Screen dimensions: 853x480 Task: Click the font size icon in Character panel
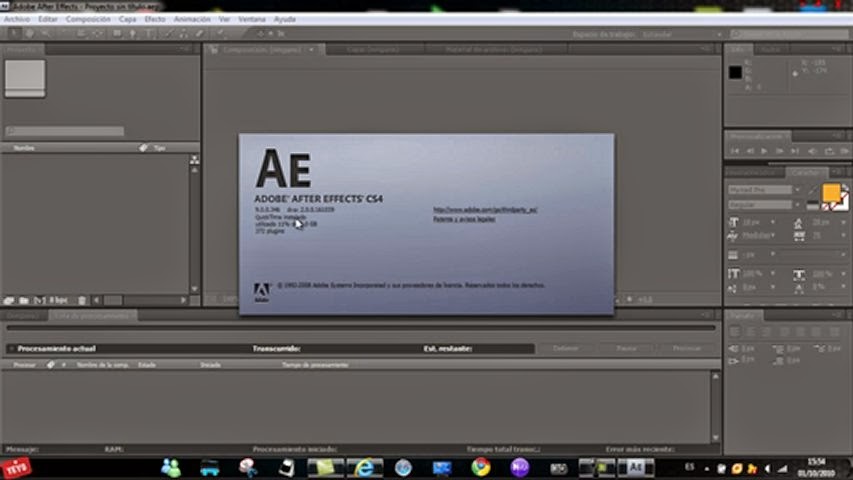tap(733, 222)
